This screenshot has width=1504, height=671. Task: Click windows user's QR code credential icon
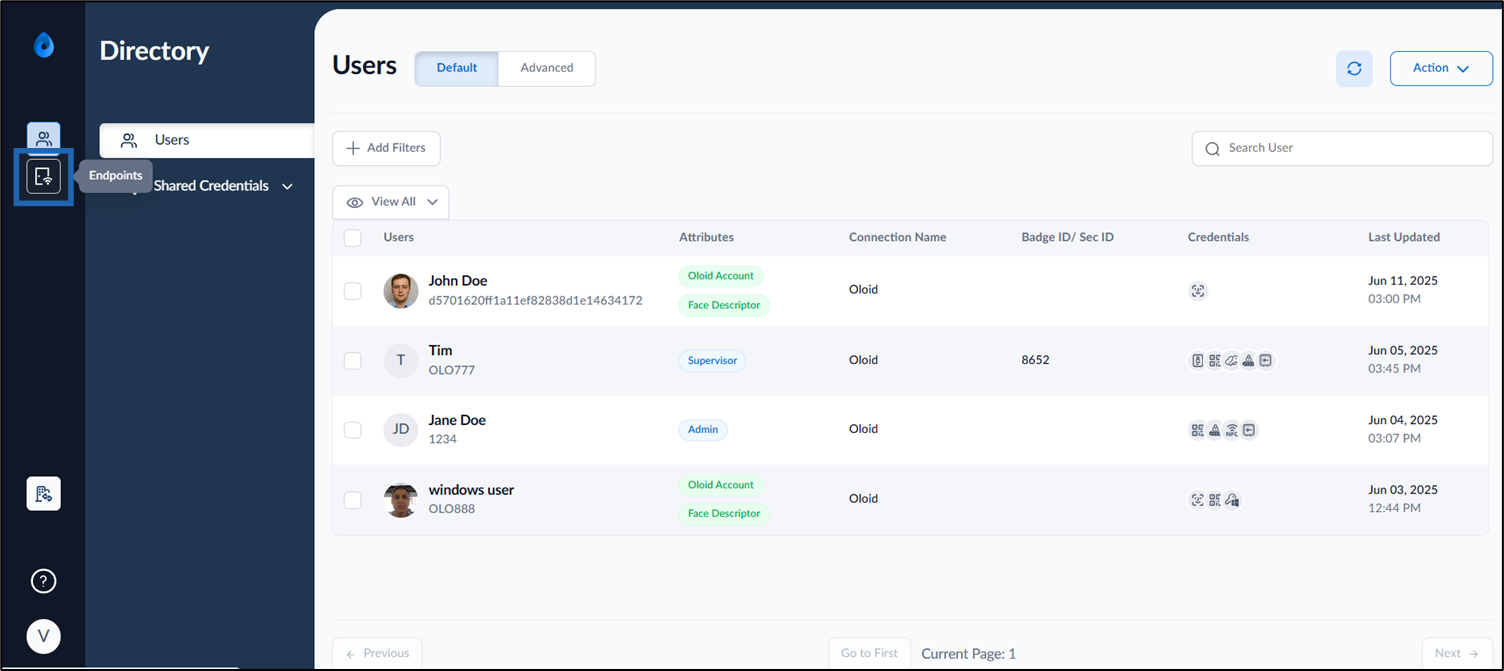click(1214, 500)
